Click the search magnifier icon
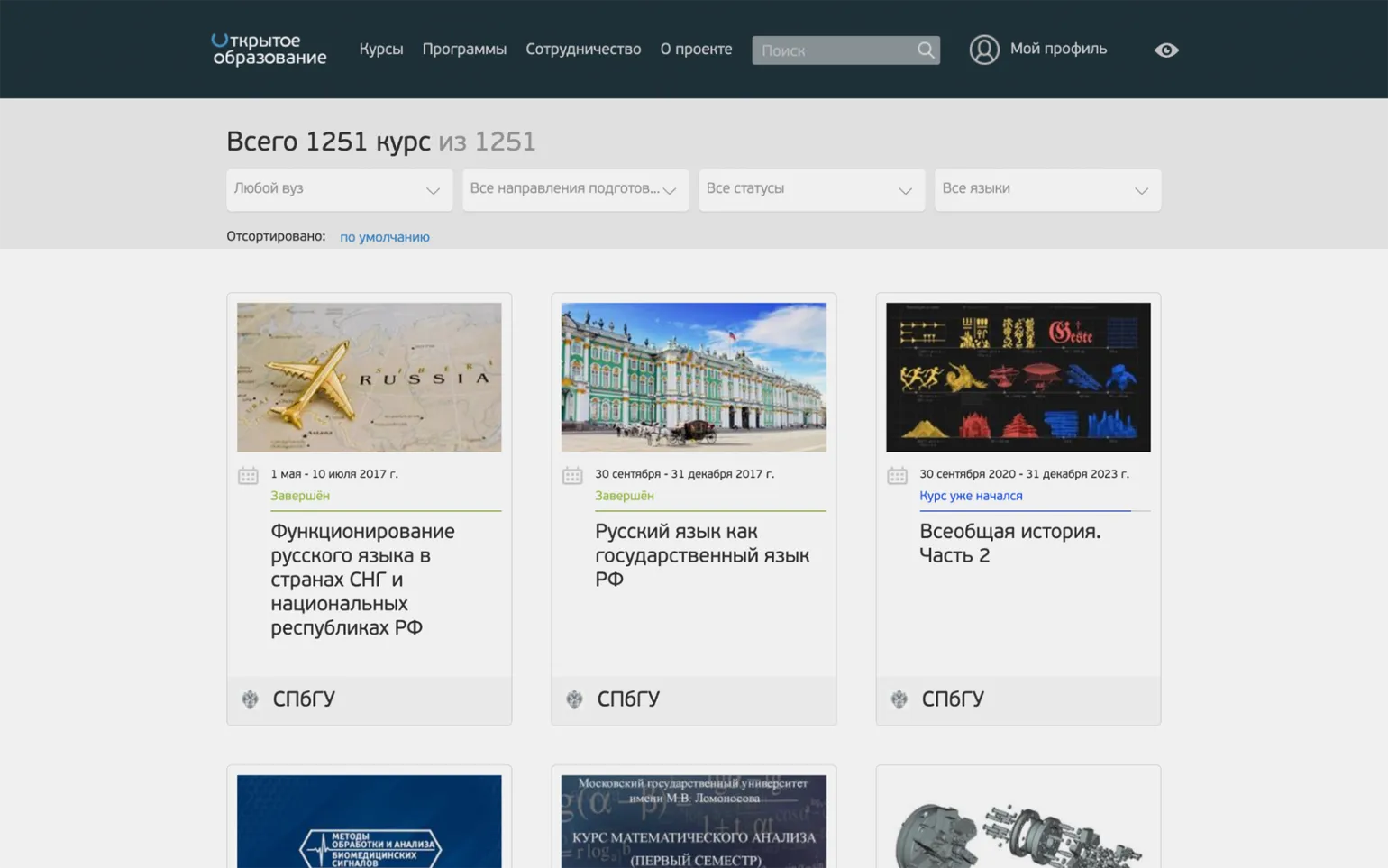Viewport: 1388px width, 868px height. coord(925,50)
